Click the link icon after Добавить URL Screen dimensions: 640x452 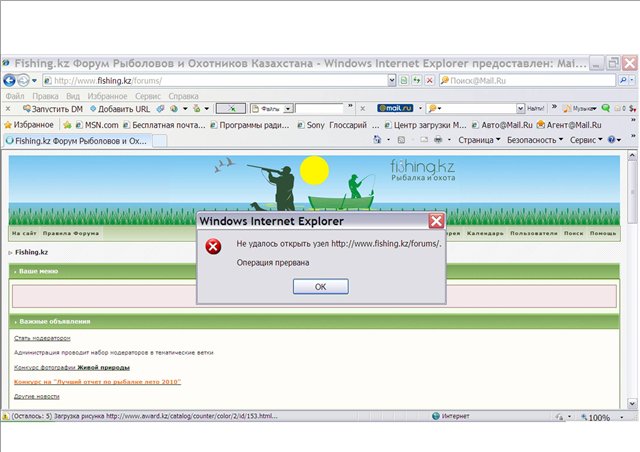(x=160, y=109)
